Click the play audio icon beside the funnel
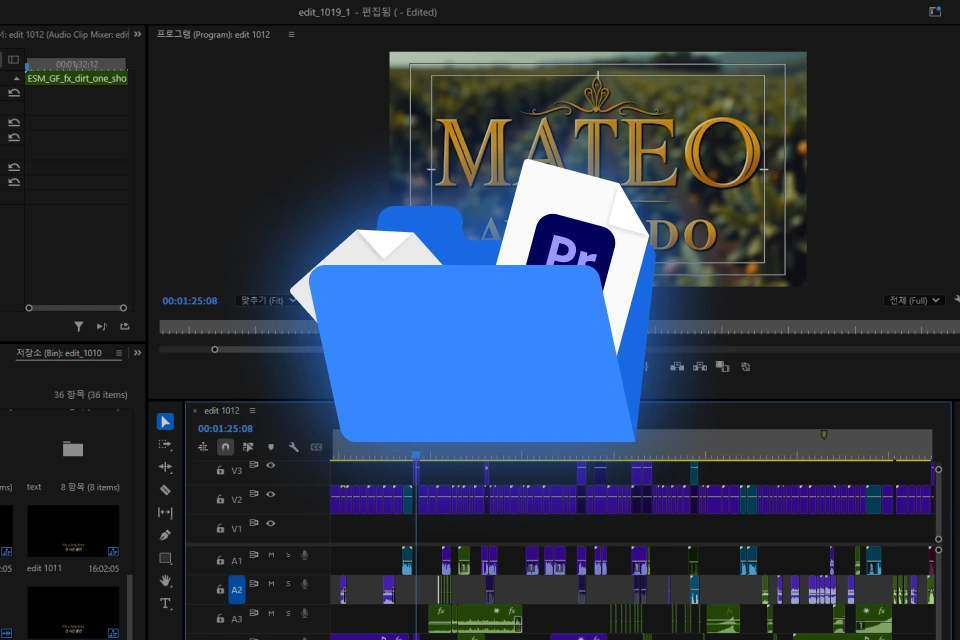 pyautogui.click(x=102, y=326)
